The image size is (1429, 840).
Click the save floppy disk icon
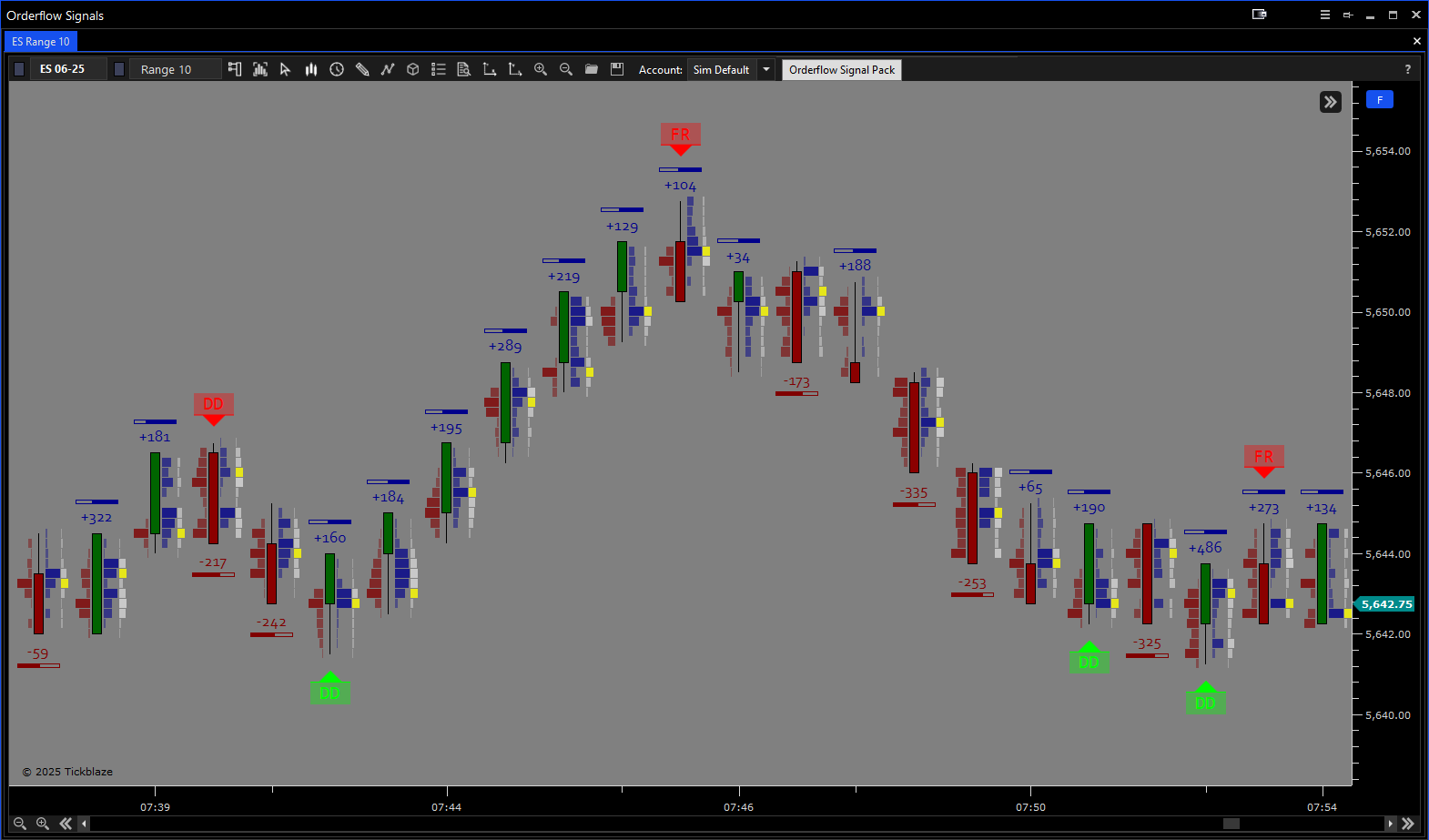pos(617,69)
